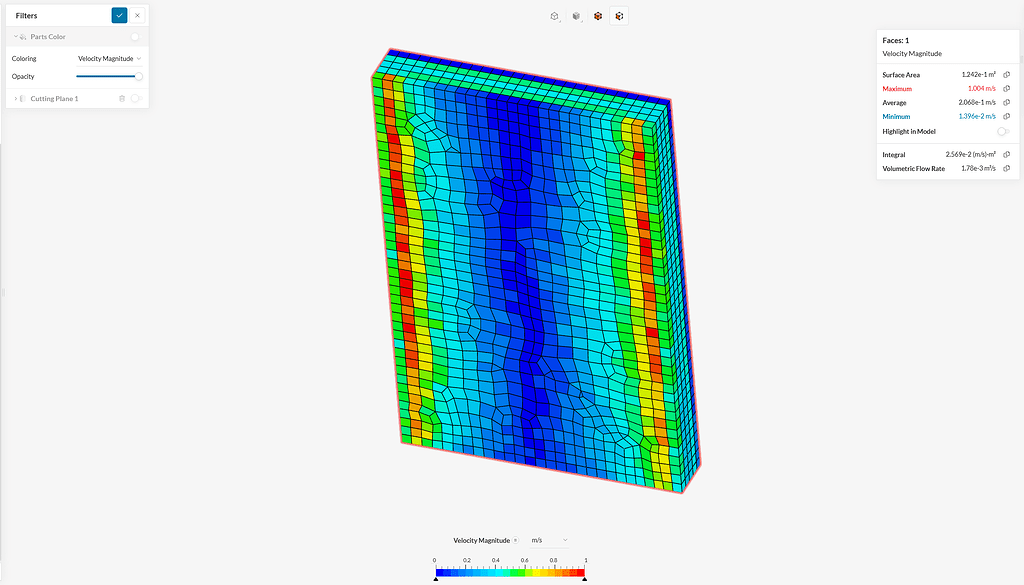Screen dimensions: 1024x585
Task: Copy the Volumetric Flow Rate value
Action: [x=1004, y=168]
